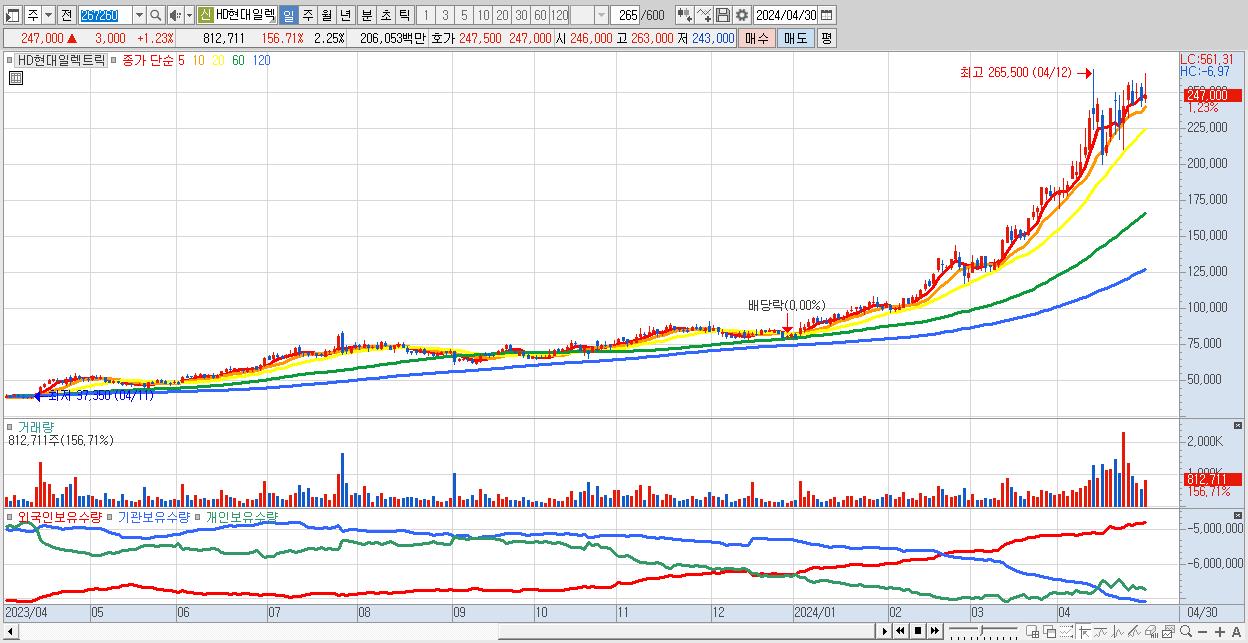The width and height of the screenshot is (1248, 643).
Task: Click the candlestick indicator add icon
Action: tap(684, 15)
